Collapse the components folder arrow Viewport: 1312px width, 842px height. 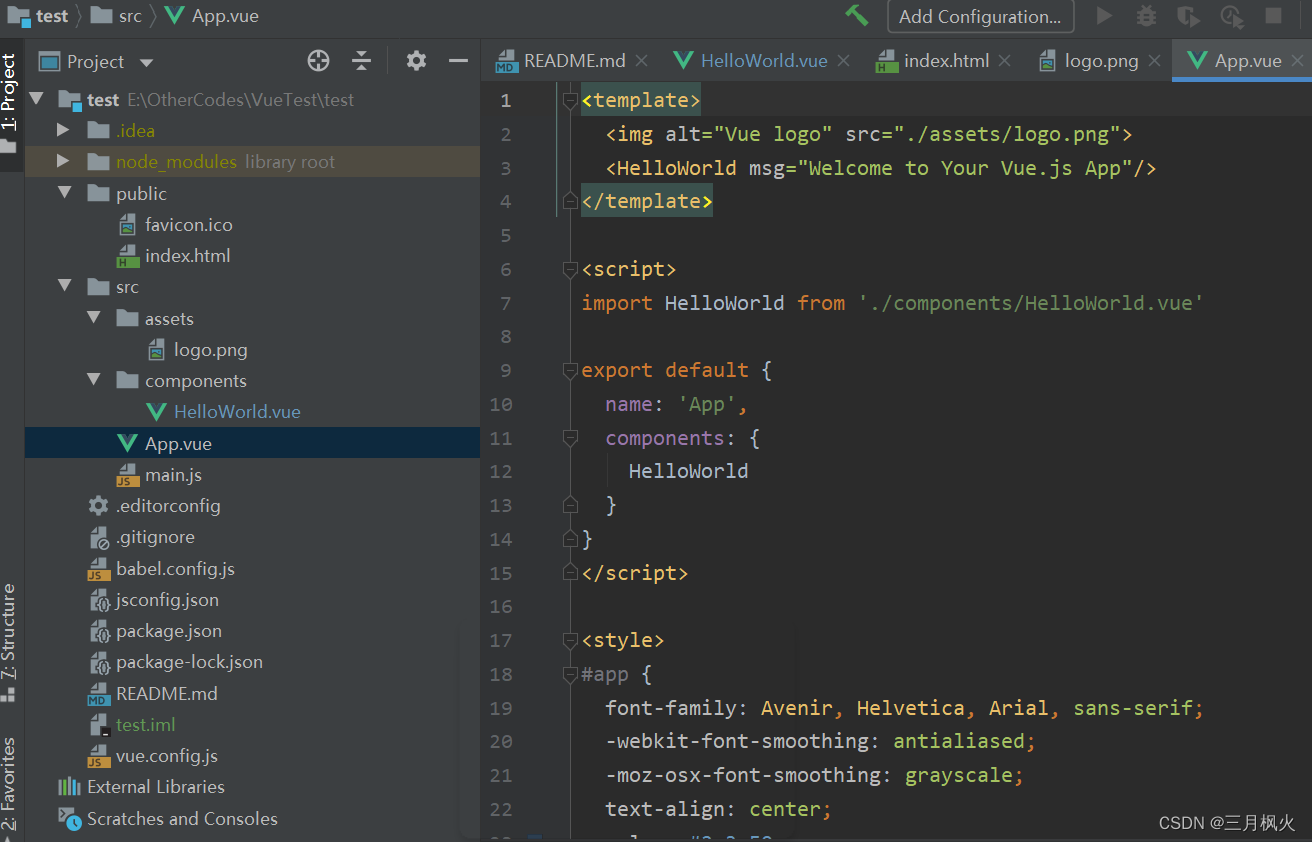coord(94,380)
